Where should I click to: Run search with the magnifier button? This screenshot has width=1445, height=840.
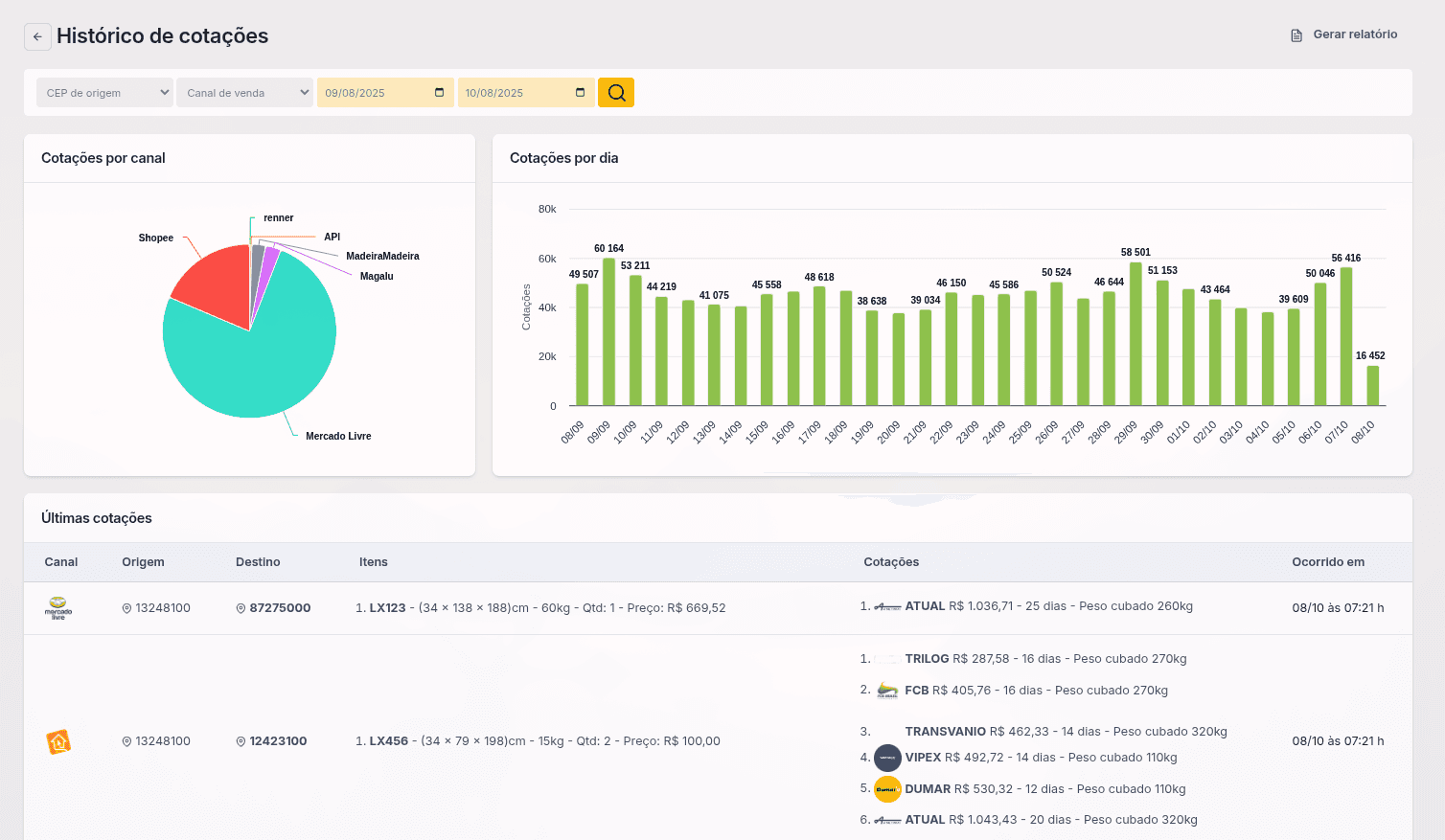616,93
